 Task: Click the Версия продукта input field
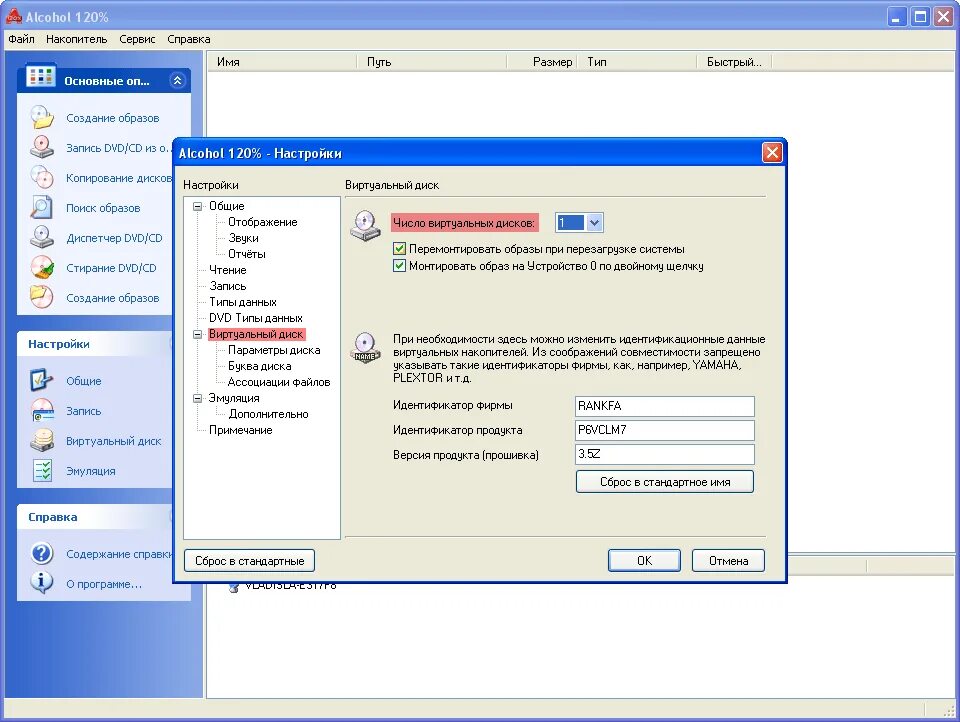[x=665, y=454]
